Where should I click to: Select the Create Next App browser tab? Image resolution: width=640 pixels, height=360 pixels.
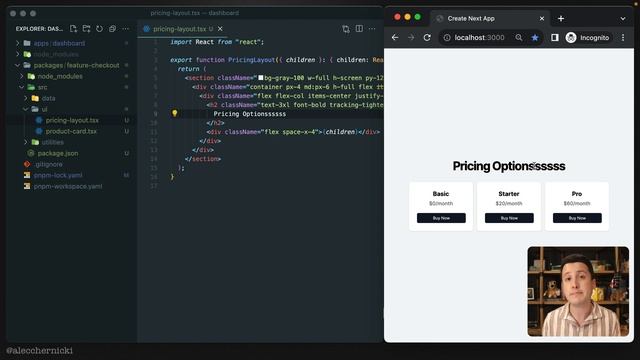click(490, 18)
